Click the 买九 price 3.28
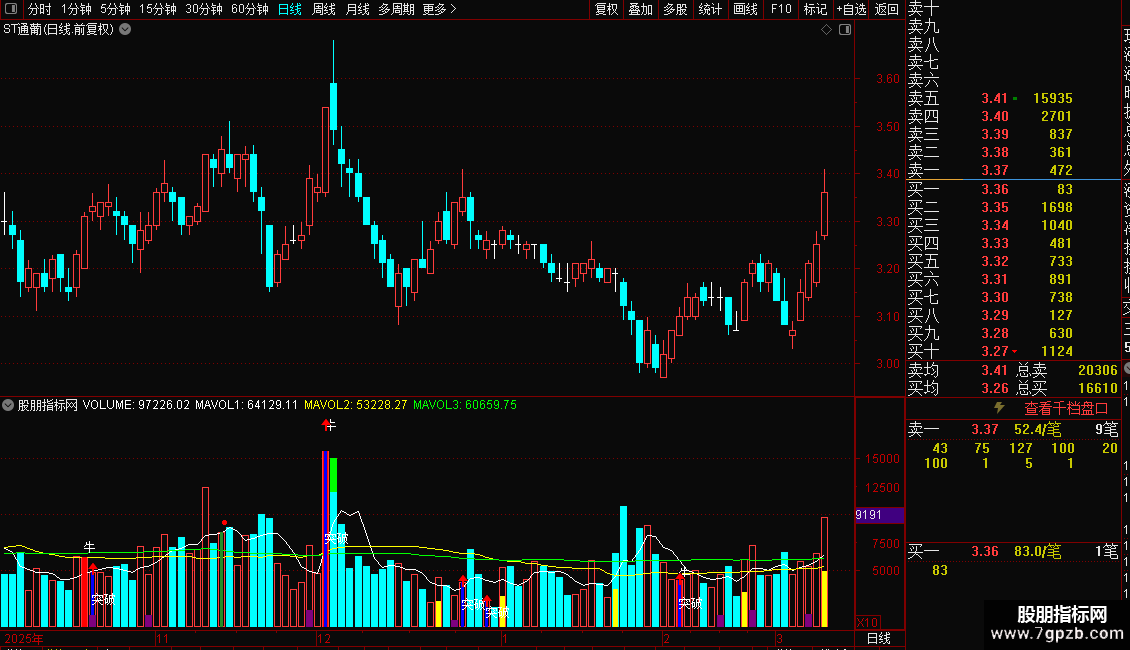Viewport: 1130px width, 650px height. [x=995, y=334]
